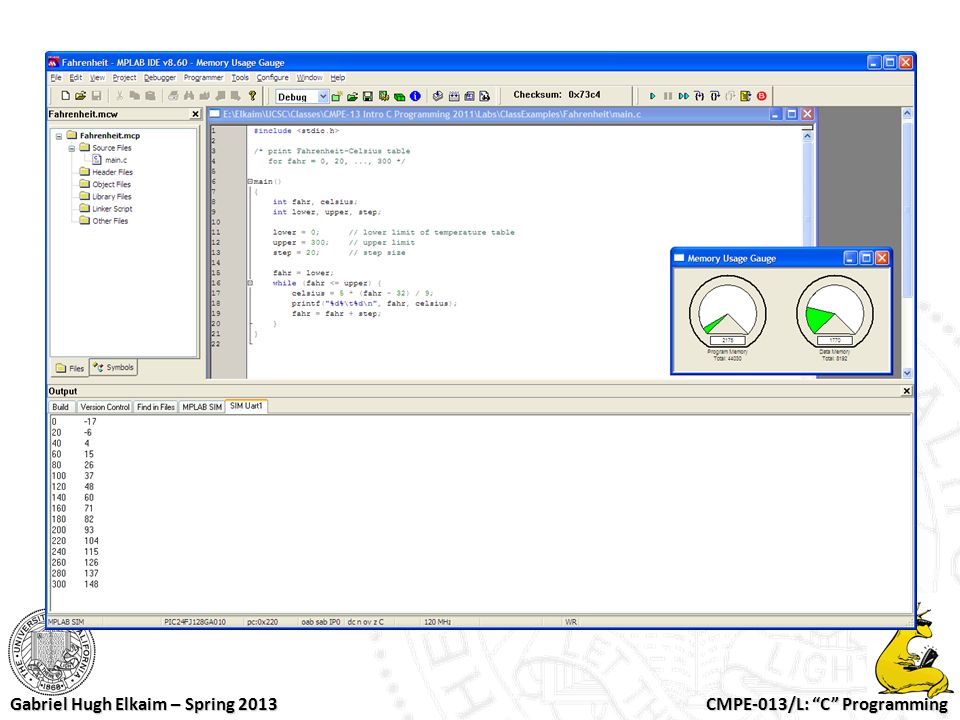Screen dimensions: 960x720
Task: Select the Library Files folder
Action: (105, 197)
